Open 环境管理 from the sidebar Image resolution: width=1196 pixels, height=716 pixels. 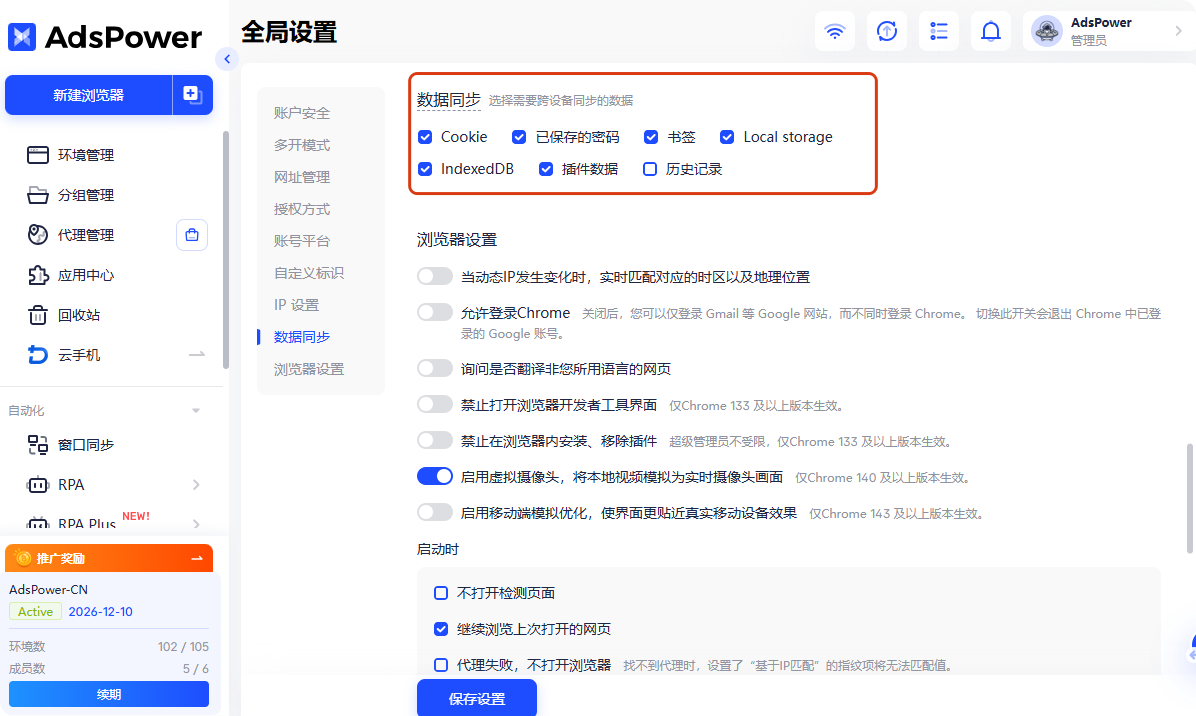(85, 155)
